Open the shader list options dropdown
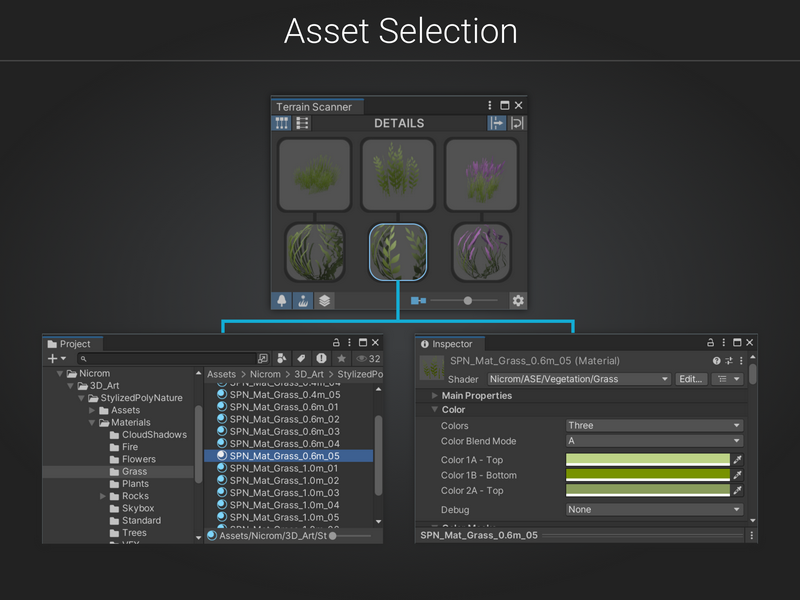This screenshot has height=600, width=800. pos(728,379)
